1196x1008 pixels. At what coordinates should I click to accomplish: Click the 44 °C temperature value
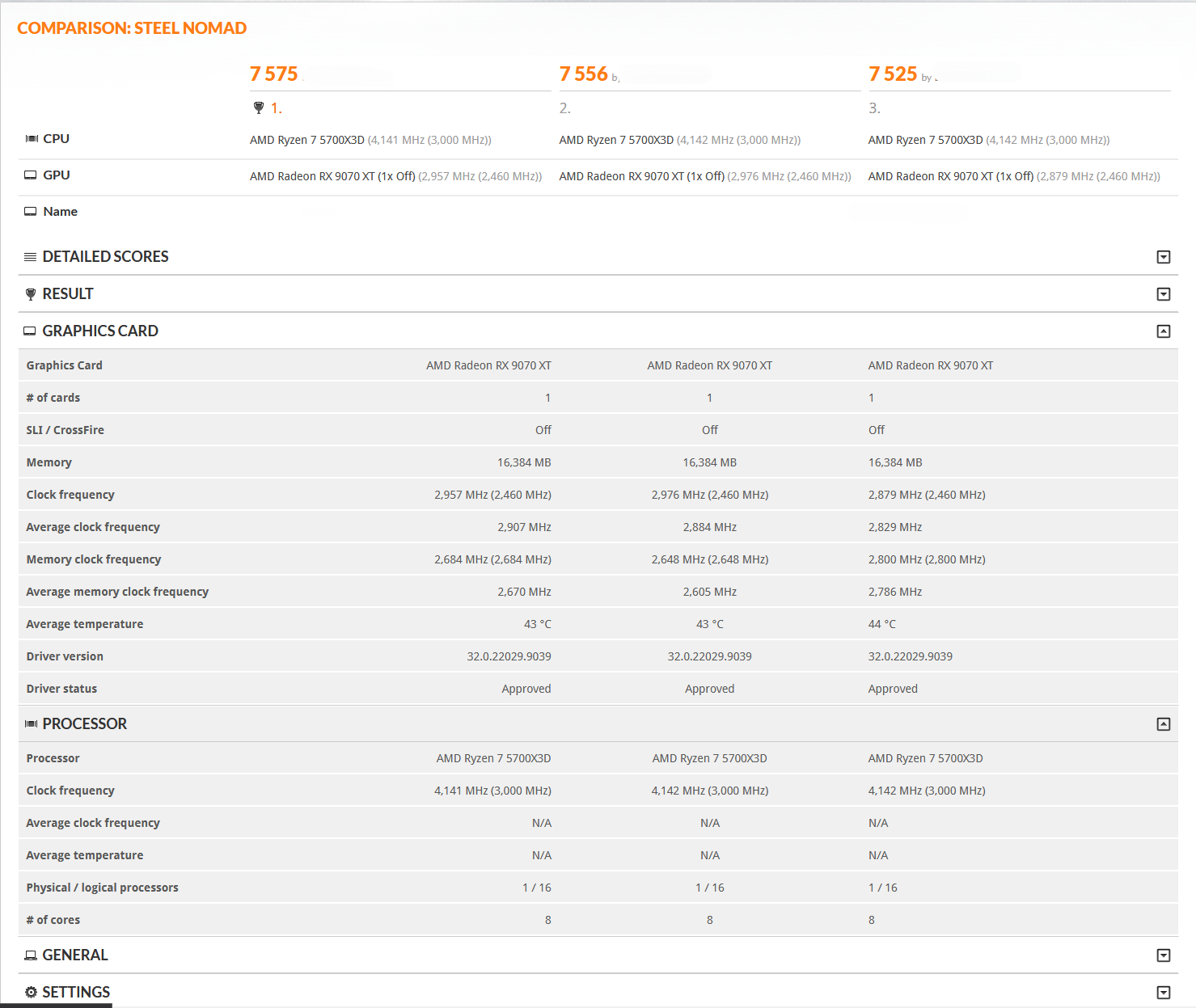882,624
